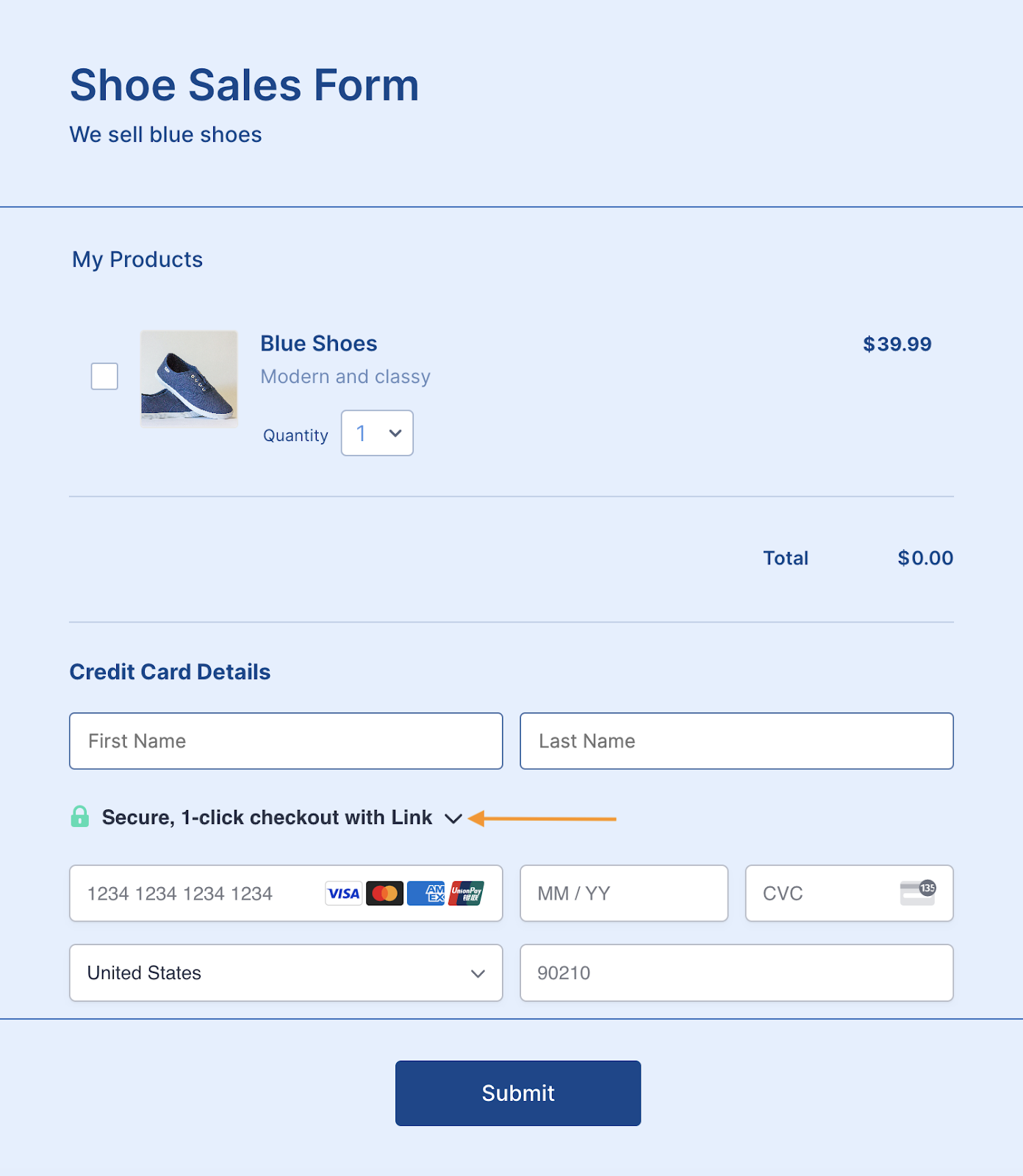Click the American Express card icon

(426, 893)
